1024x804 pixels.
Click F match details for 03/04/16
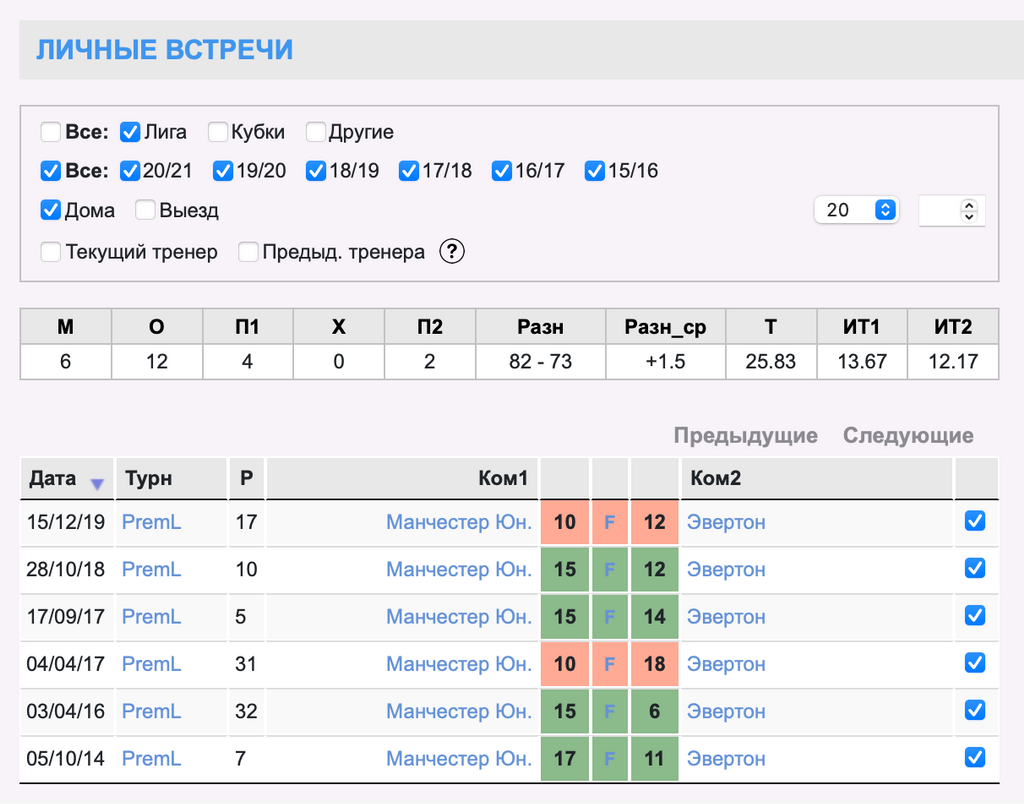point(610,711)
